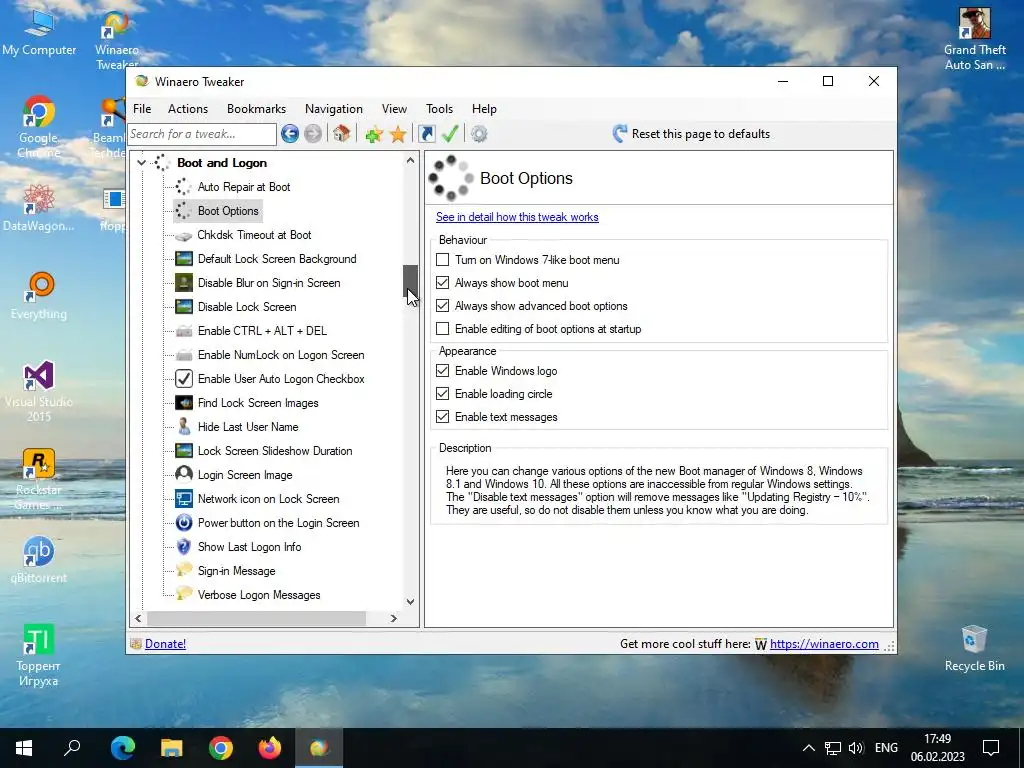The width and height of the screenshot is (1024, 768).
Task: Click Reset this page to defaults
Action: (x=691, y=134)
